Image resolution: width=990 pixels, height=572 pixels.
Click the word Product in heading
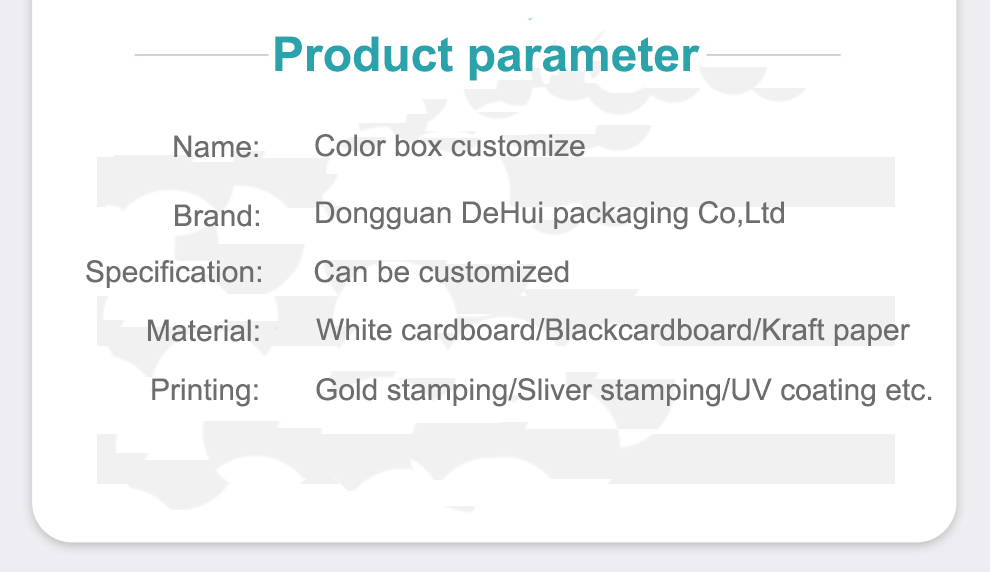point(363,54)
